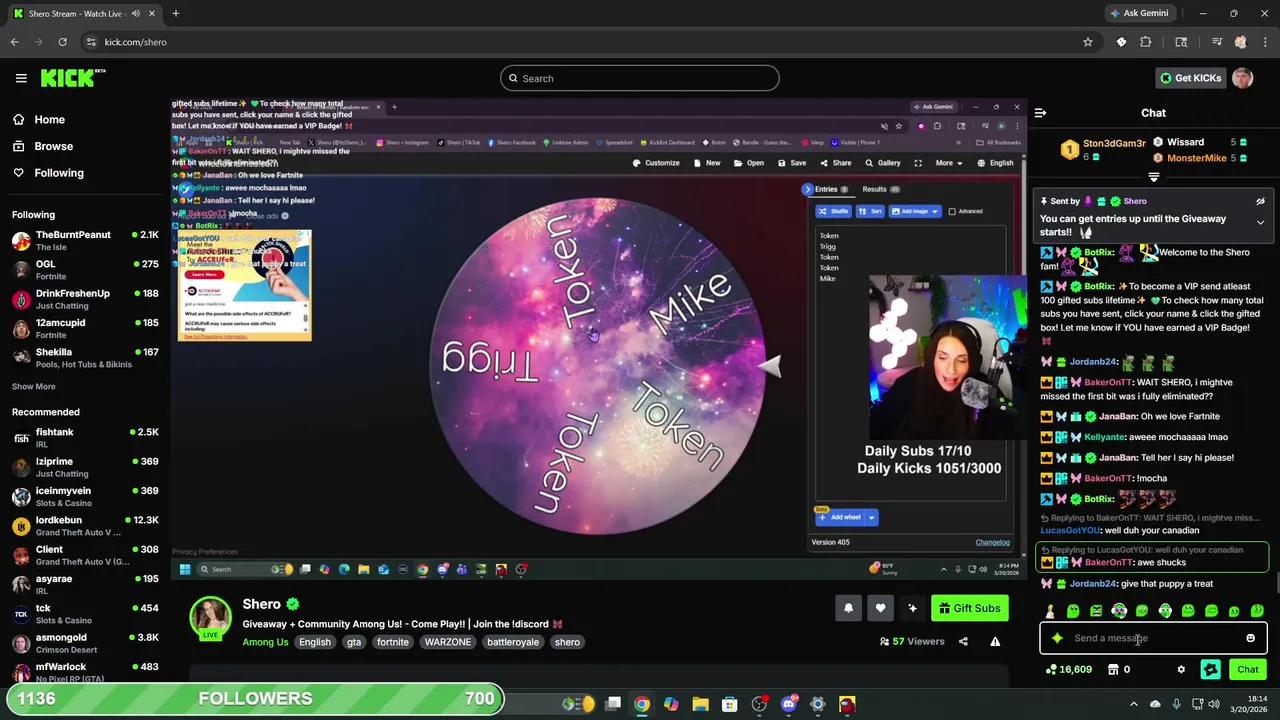This screenshot has height=720, width=1280.
Task: Open DrinkFreshenUp channel in sidebar
Action: click(85, 299)
